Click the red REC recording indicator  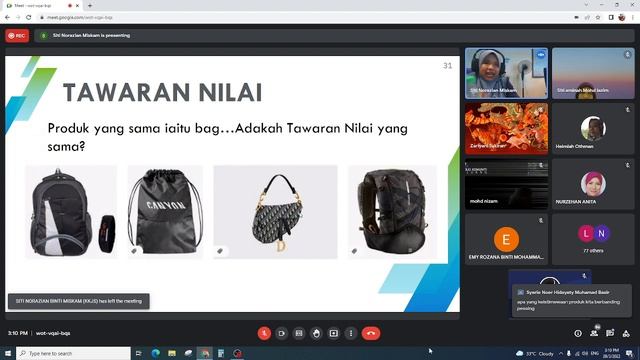coord(17,36)
